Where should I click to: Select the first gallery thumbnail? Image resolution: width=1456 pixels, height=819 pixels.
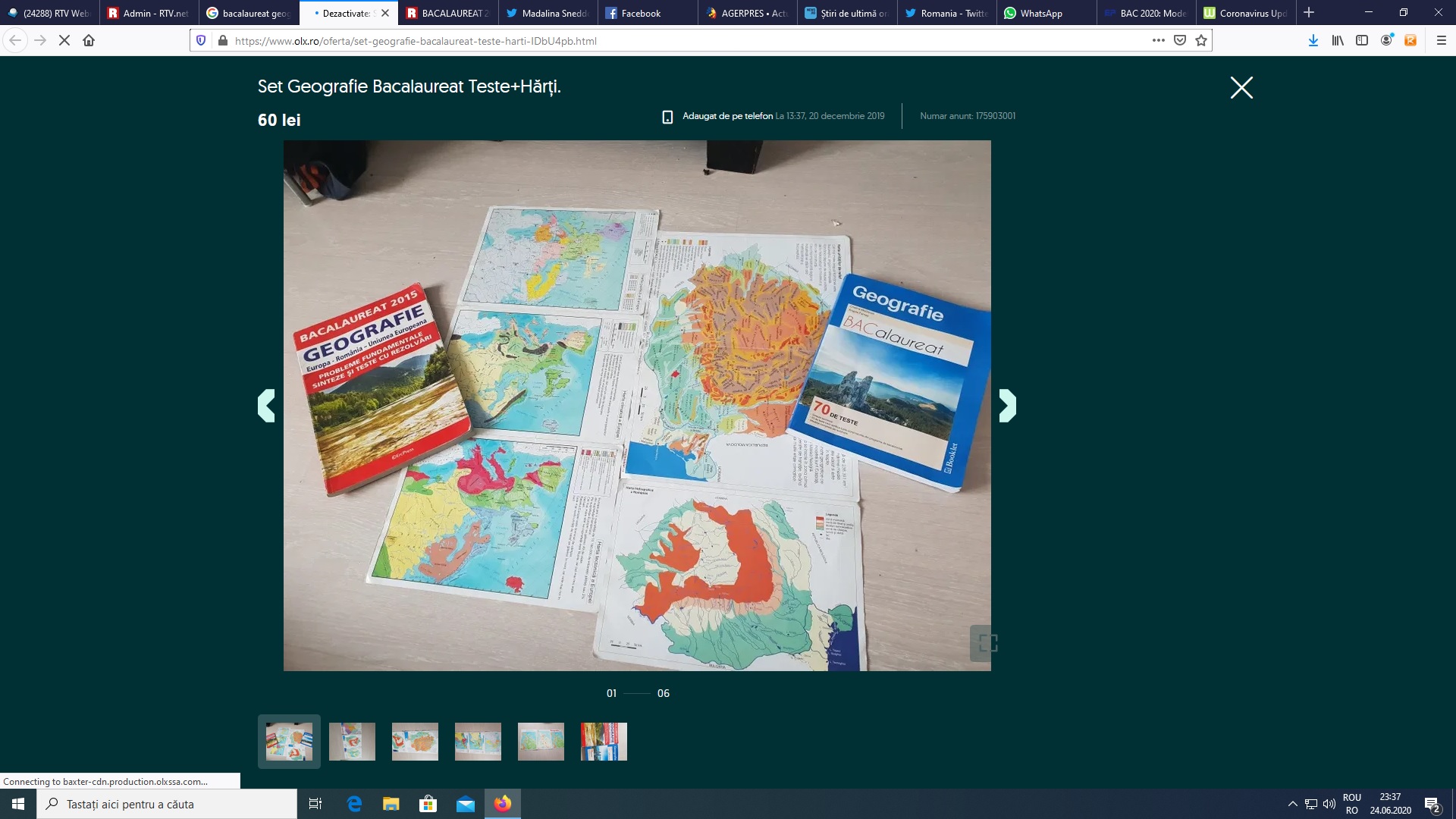click(x=289, y=742)
